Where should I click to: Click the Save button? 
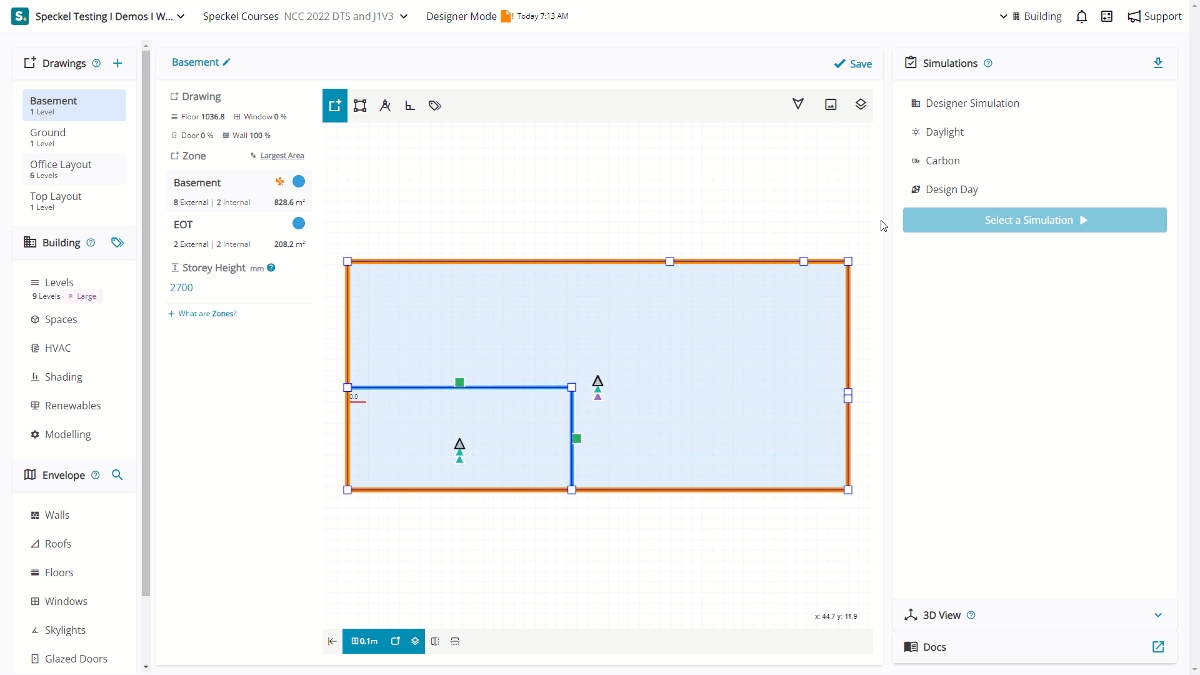click(853, 63)
